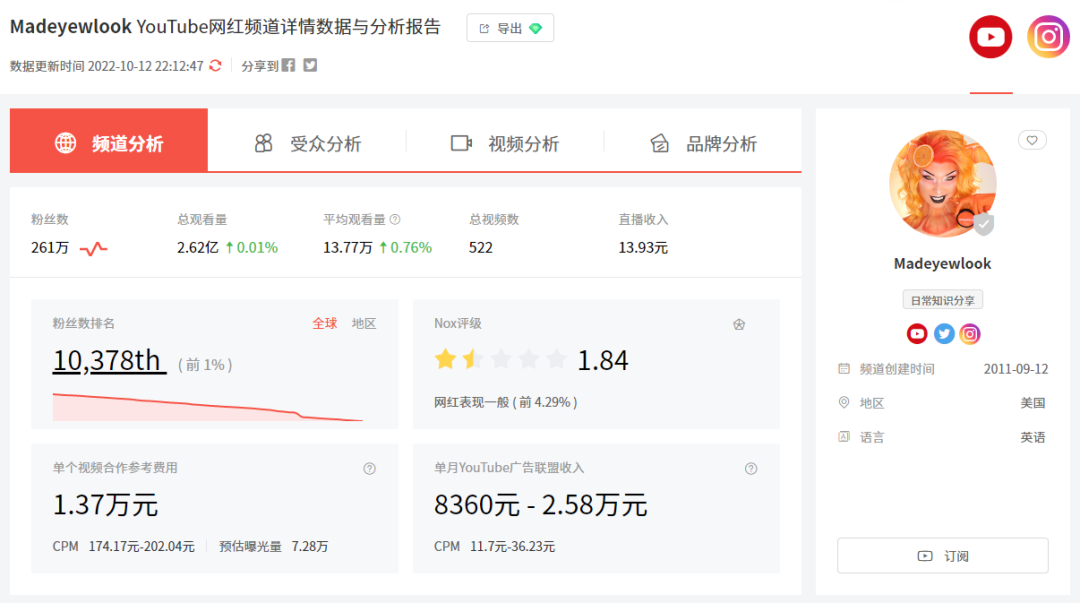This screenshot has width=1080, height=603.
Task: Switch to the 视频分析 tab
Action: coord(505,143)
